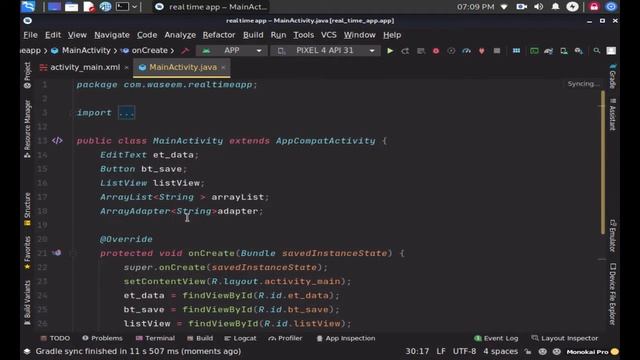
Task: Open the Assistant panel on right edge
Action: click(612, 114)
